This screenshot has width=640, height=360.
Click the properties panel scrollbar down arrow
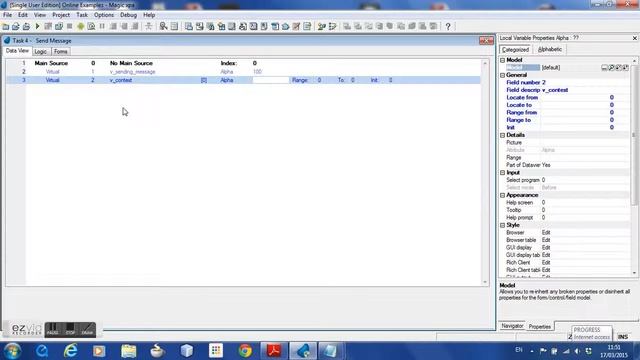click(634, 273)
